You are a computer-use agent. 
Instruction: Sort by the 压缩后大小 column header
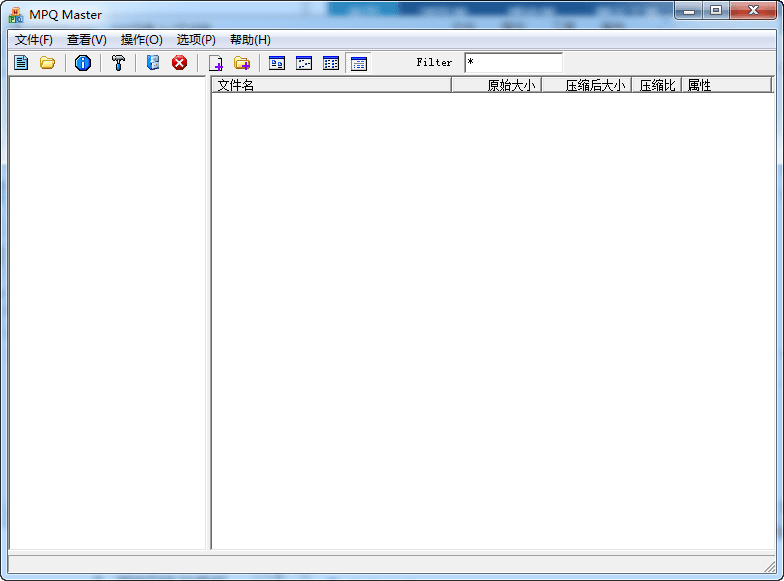[x=587, y=85]
